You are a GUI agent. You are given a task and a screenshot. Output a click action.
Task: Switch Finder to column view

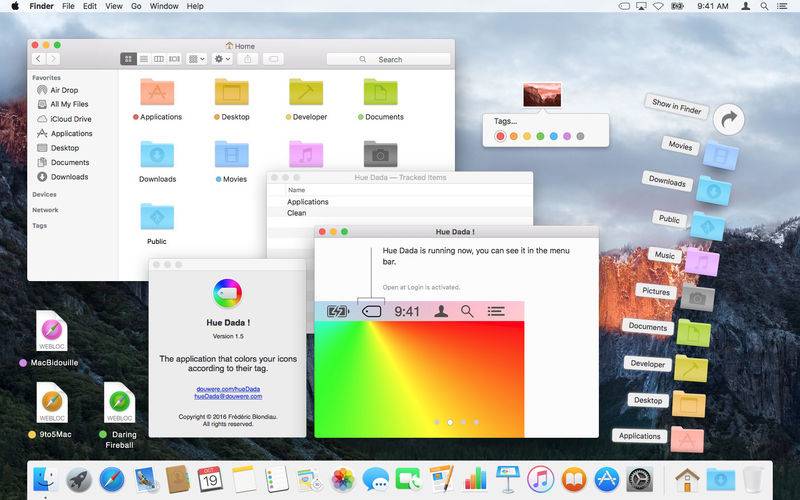(x=159, y=59)
